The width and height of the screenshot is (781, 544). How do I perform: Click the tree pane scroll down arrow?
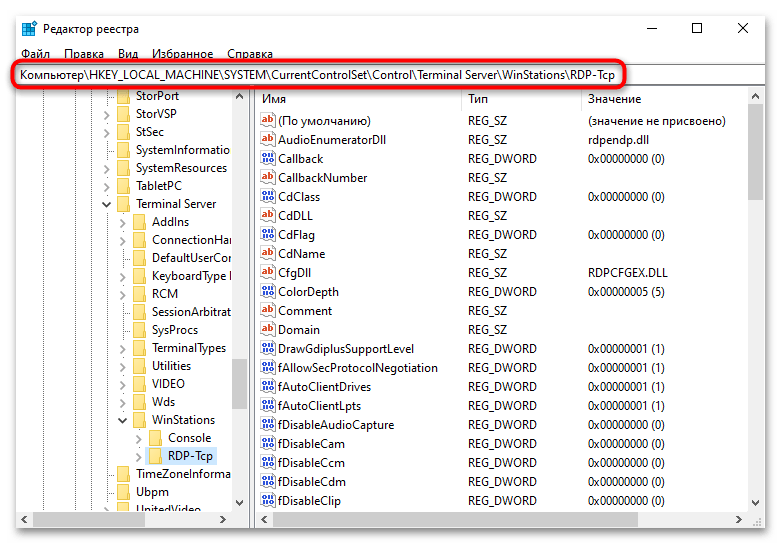240,503
